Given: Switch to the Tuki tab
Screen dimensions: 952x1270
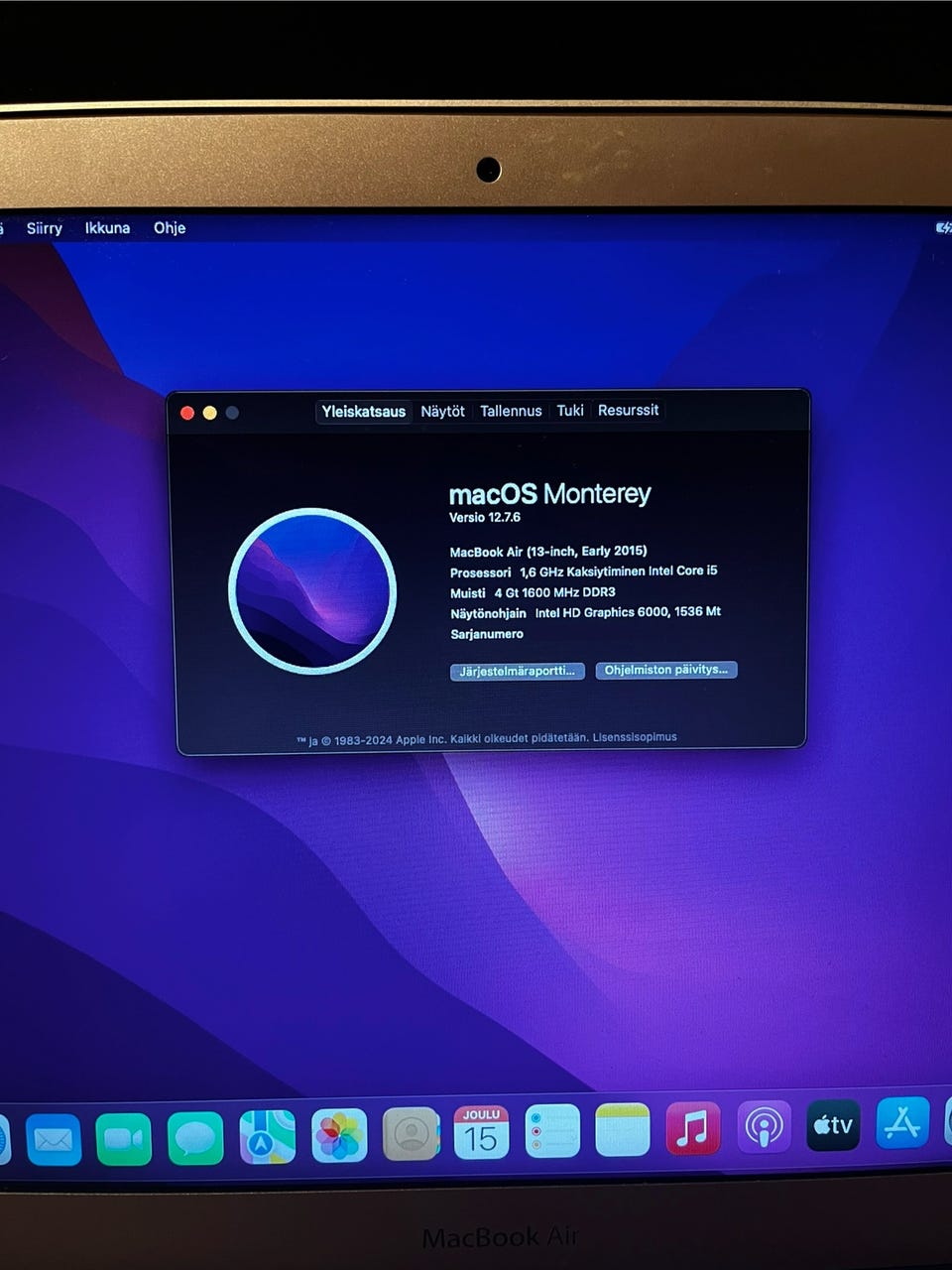Looking at the screenshot, I should tap(570, 410).
